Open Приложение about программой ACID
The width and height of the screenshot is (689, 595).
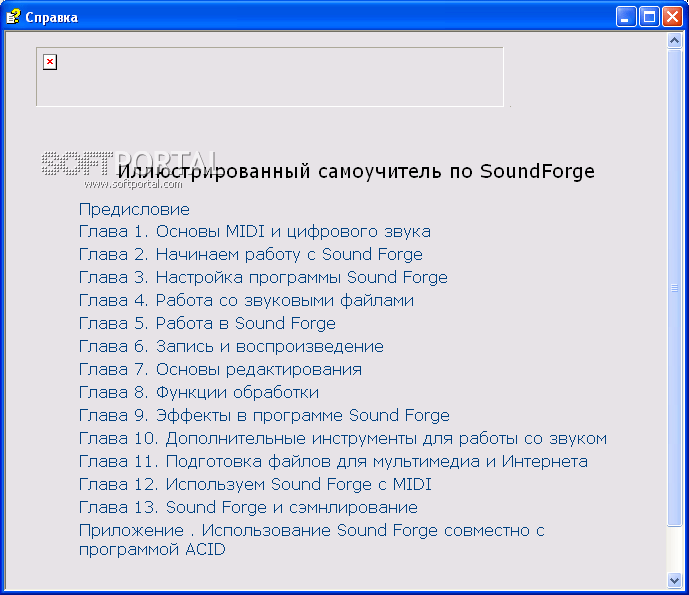coord(312,540)
